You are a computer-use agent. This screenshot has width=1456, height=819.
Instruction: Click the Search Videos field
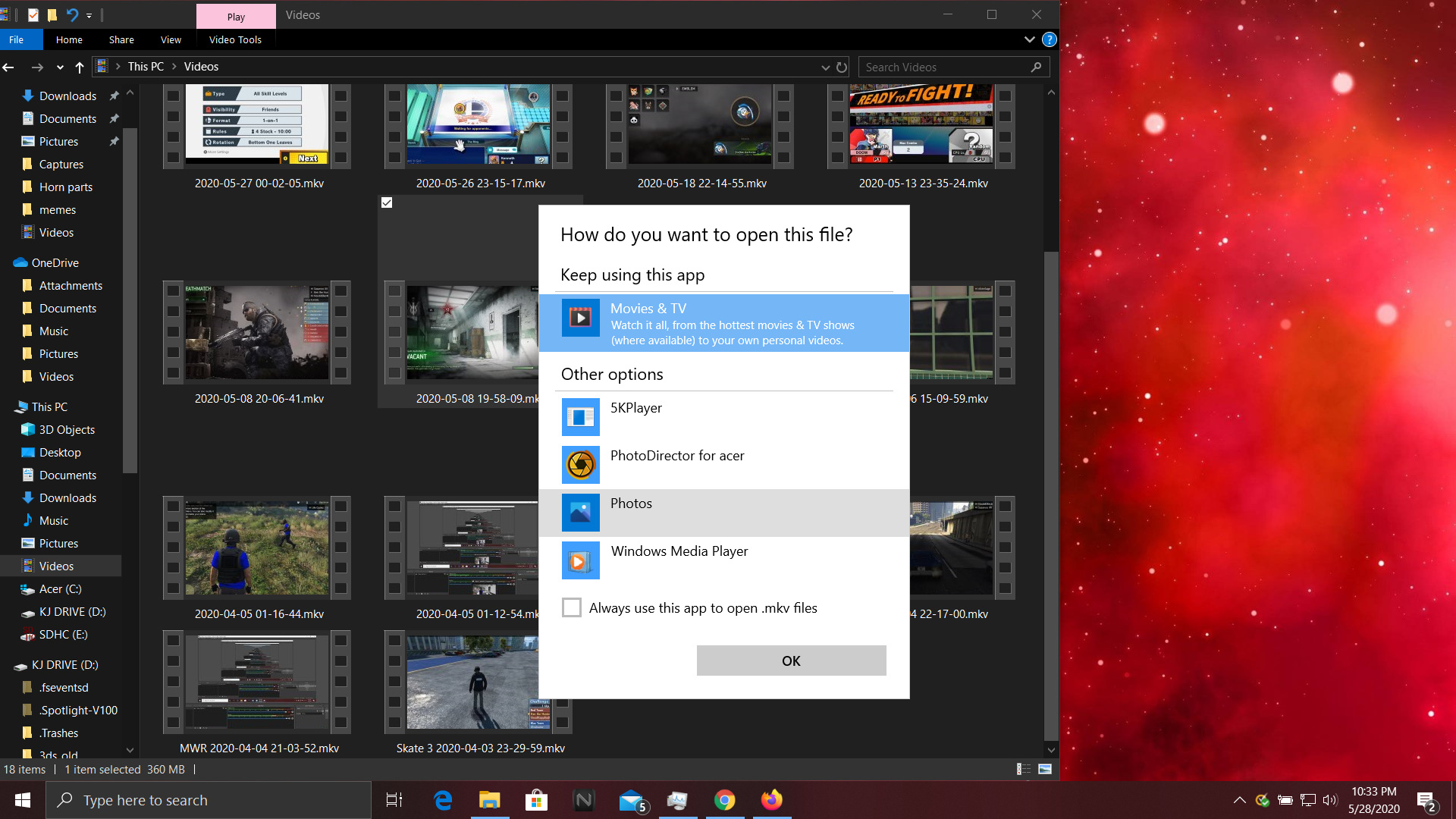(954, 67)
